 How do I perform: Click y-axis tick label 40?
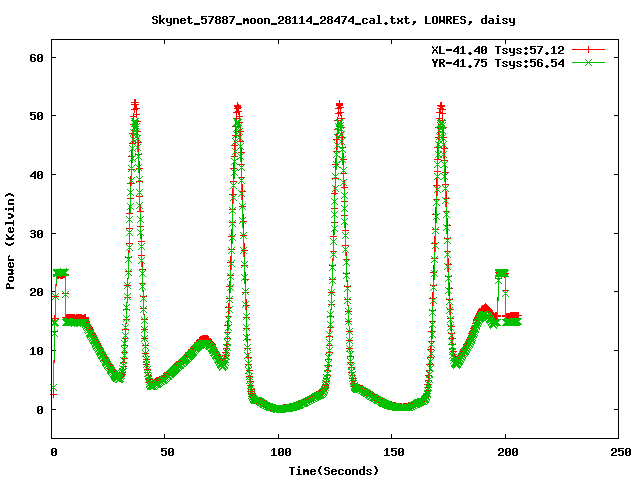(36, 175)
